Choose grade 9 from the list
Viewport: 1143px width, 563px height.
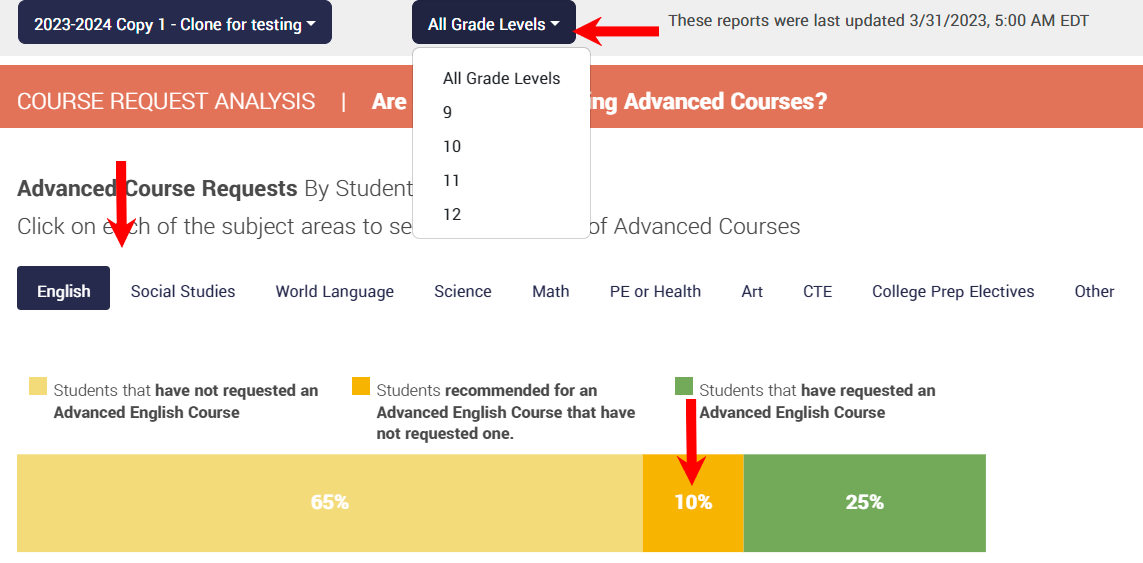pyautogui.click(x=448, y=112)
